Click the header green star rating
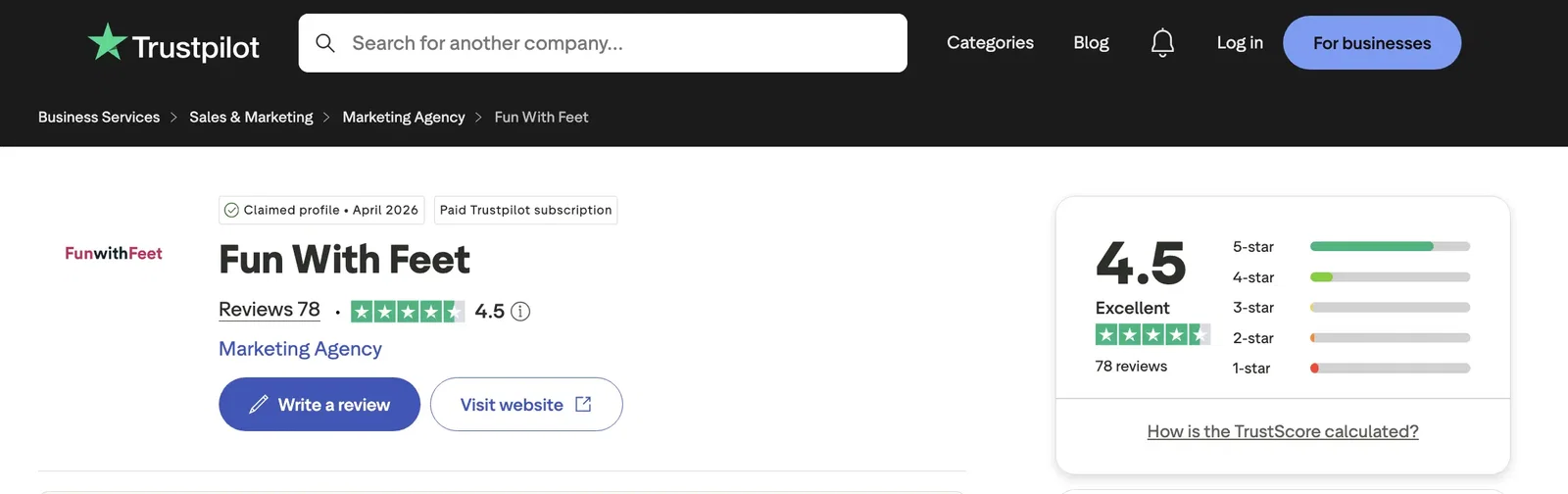 (x=408, y=312)
